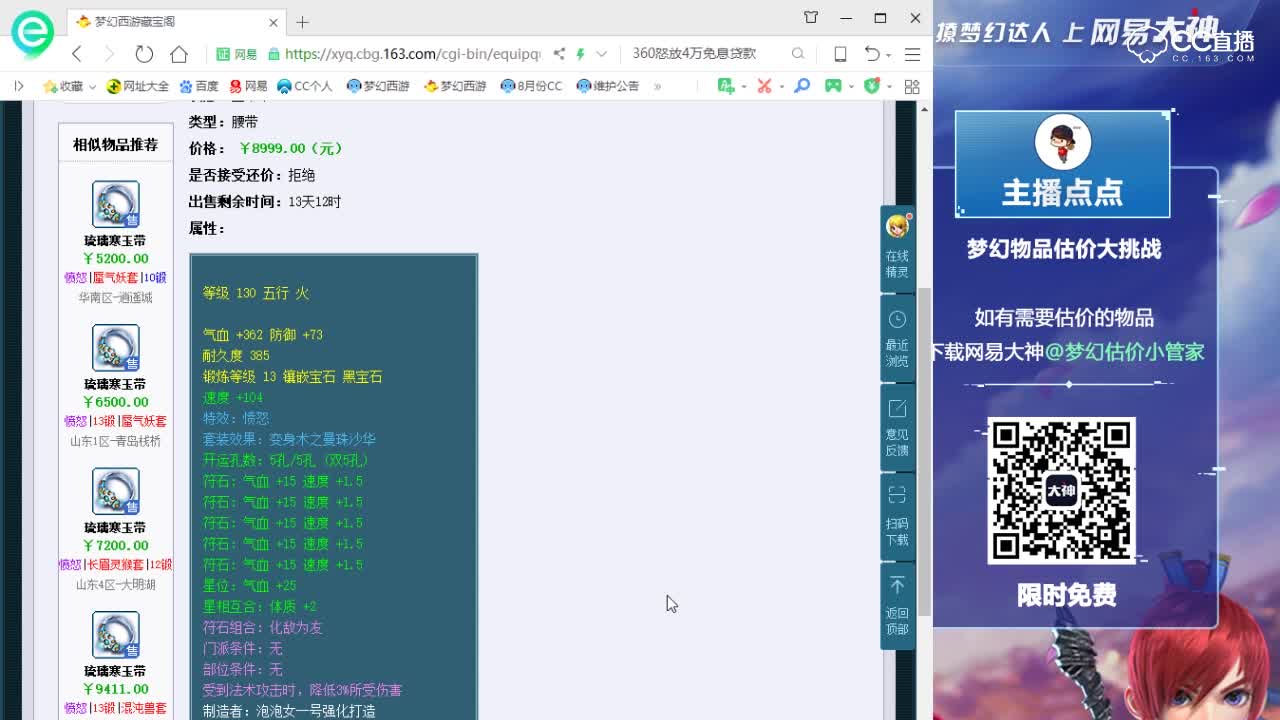This screenshot has height=720, width=1280.
Task: Open the dropdown beside the scissors icon
Action: coord(780,87)
